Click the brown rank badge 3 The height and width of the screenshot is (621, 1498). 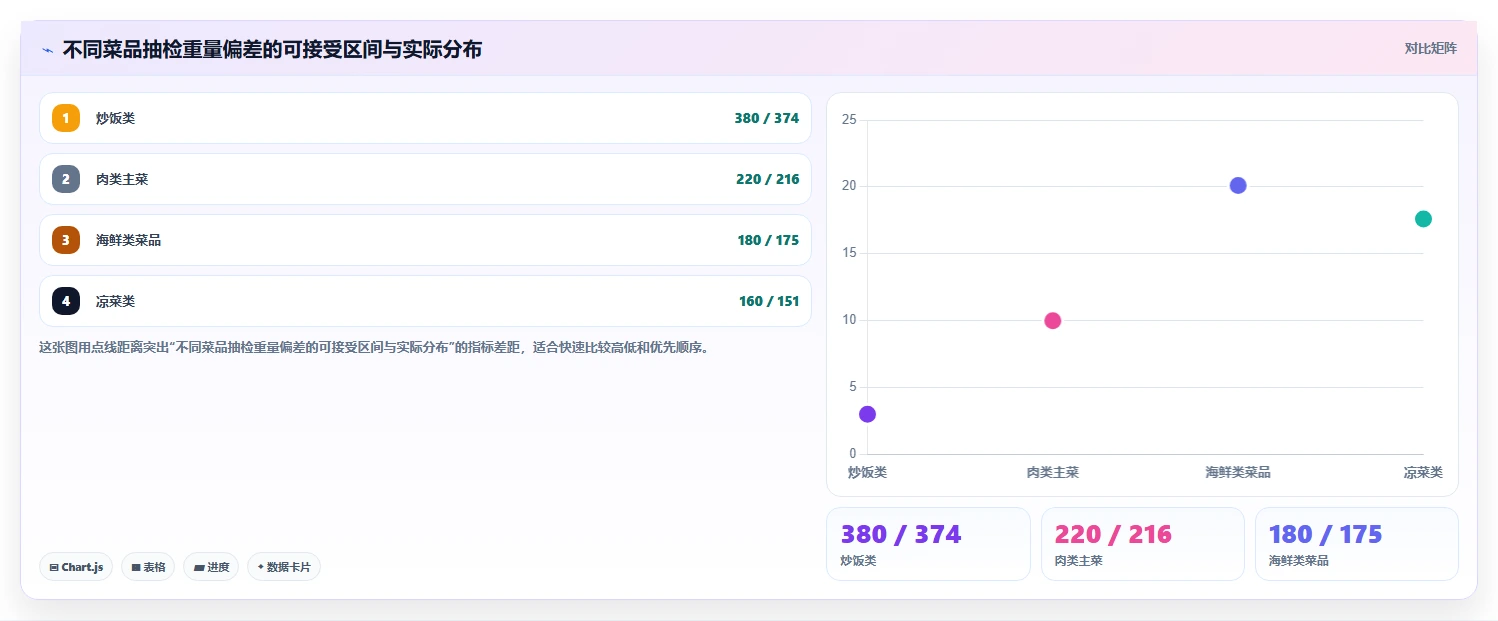click(x=66, y=240)
